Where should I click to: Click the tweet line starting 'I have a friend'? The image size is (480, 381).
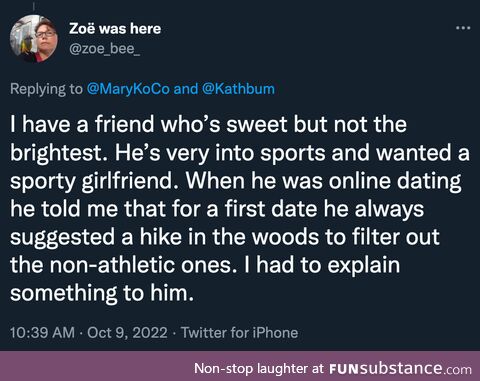(208, 124)
